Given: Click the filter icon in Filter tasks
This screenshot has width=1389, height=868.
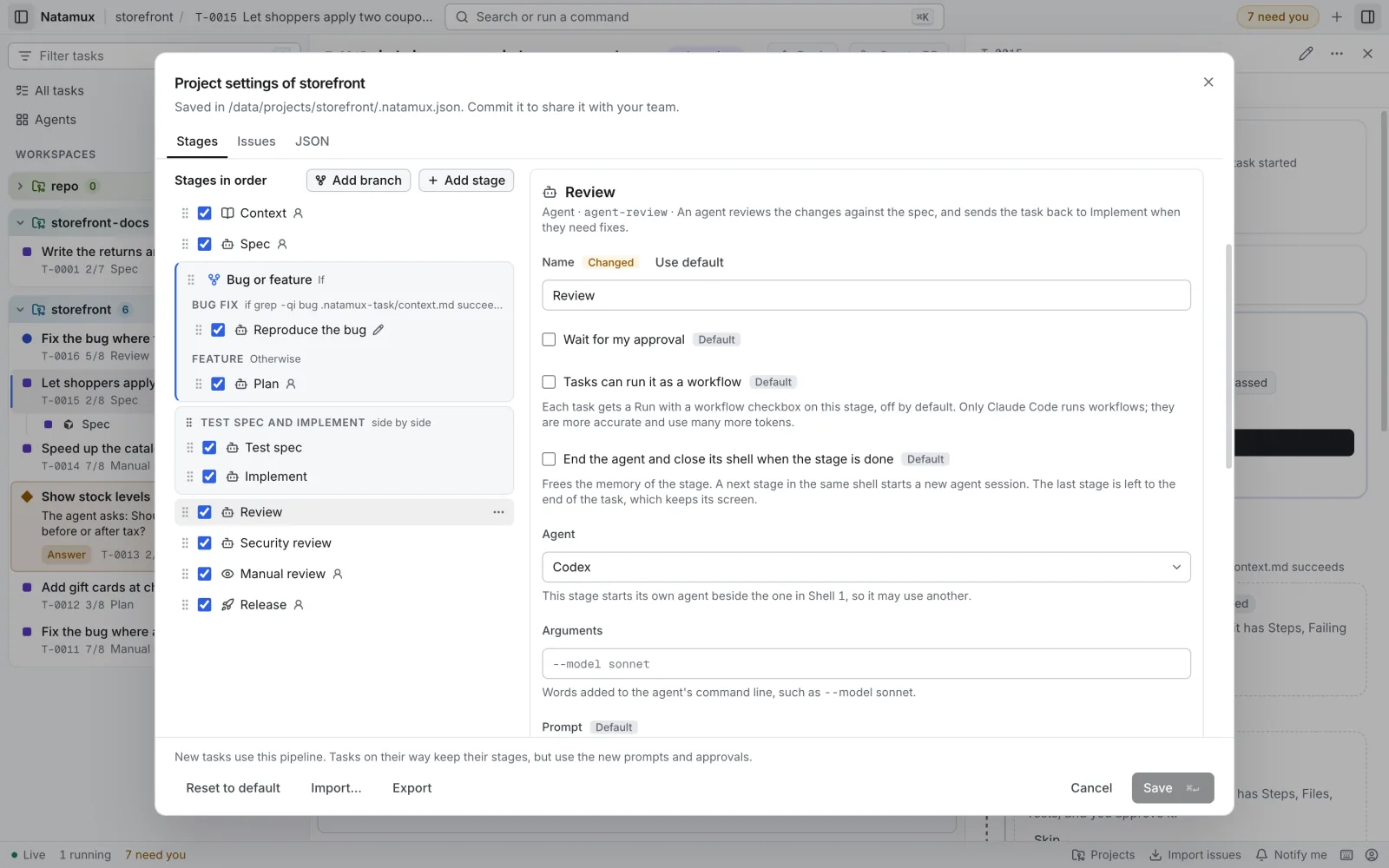Looking at the screenshot, I should [x=25, y=56].
